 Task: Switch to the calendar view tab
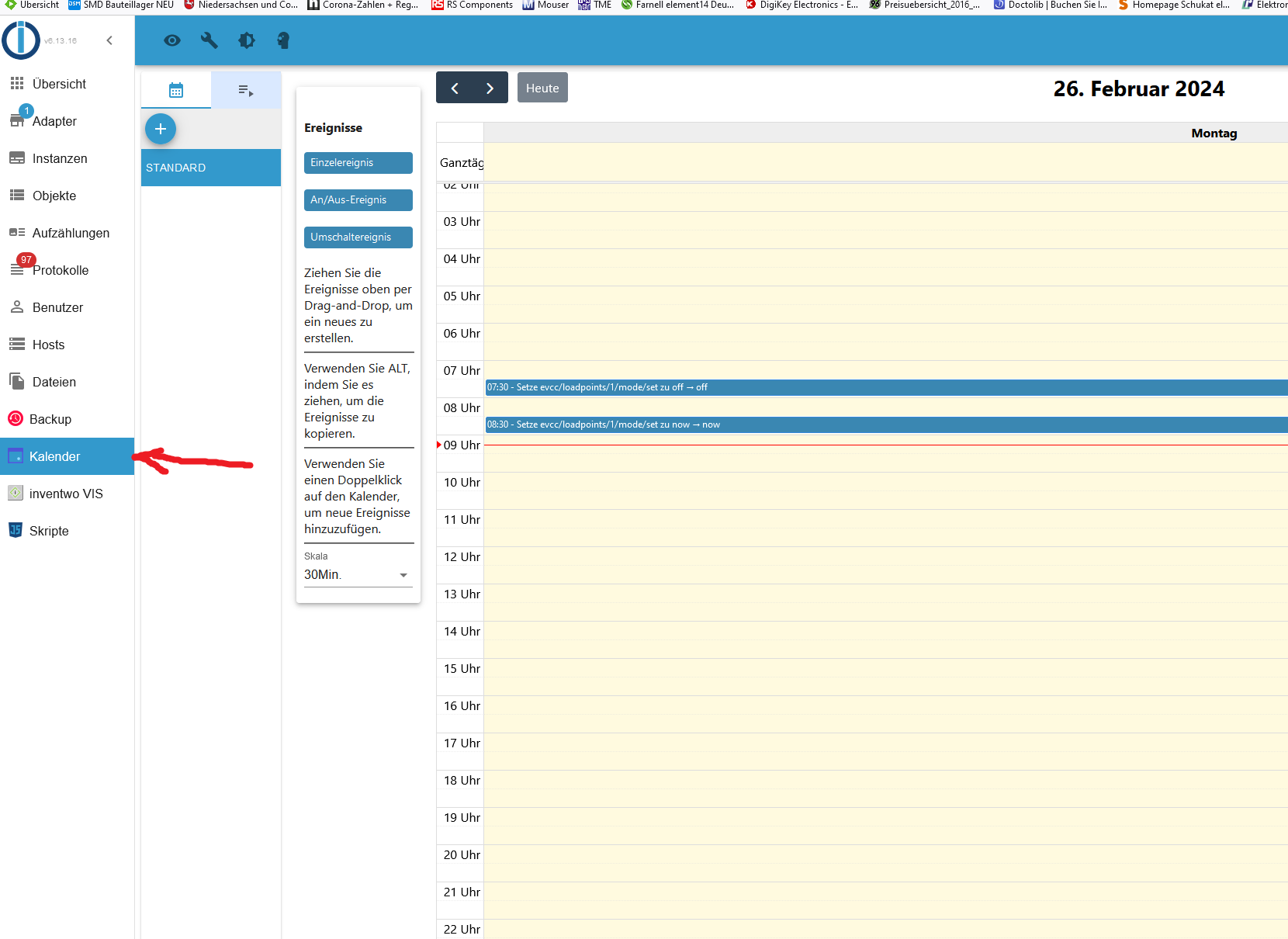(x=176, y=90)
